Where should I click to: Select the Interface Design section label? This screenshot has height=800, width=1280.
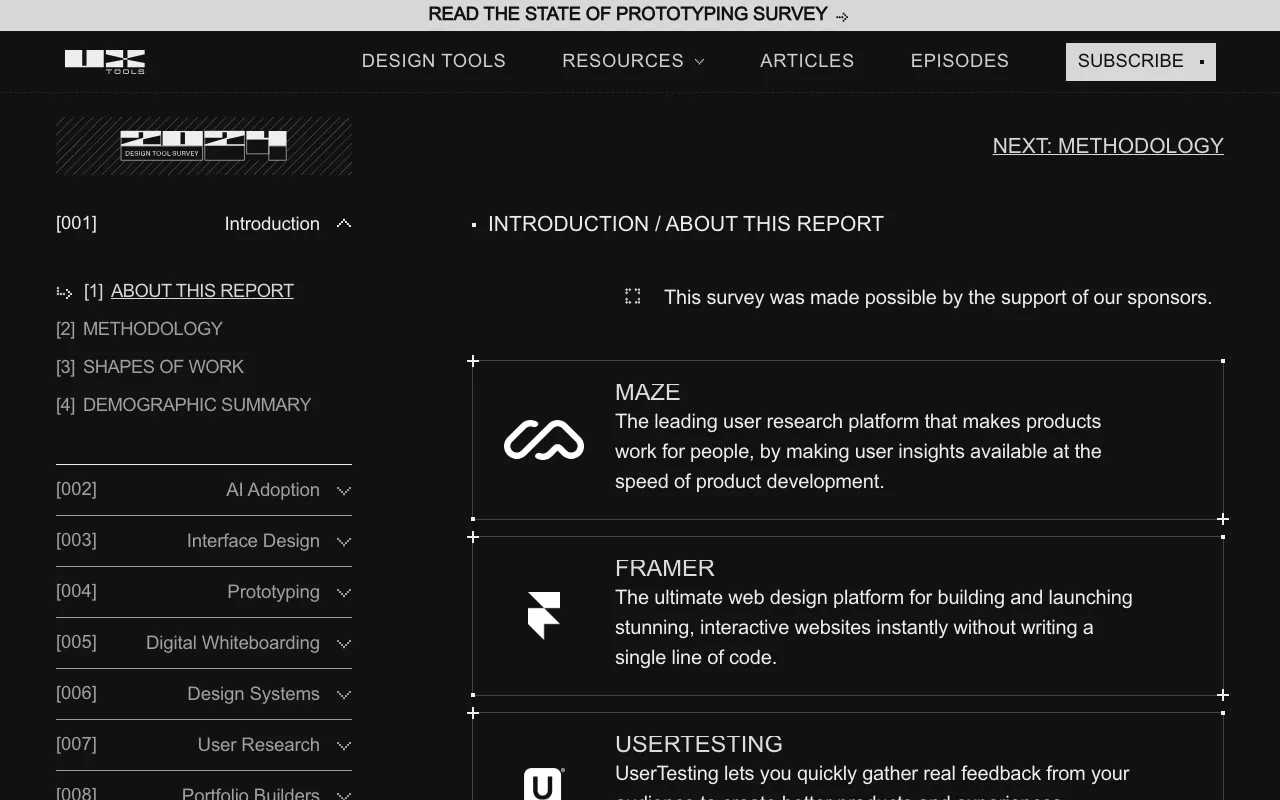253,541
